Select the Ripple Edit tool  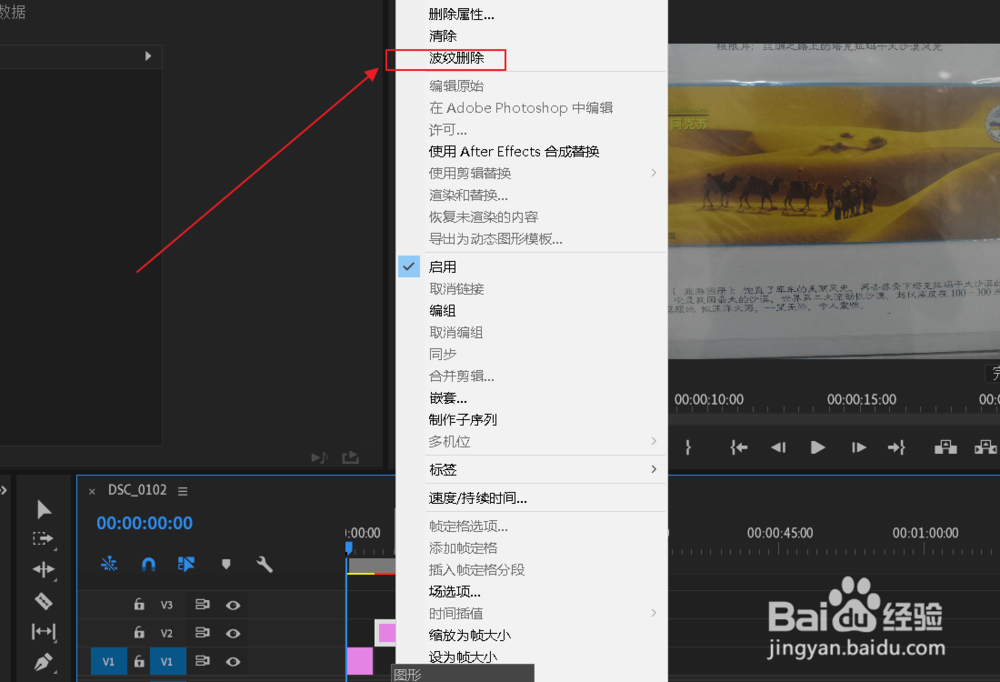pos(43,570)
